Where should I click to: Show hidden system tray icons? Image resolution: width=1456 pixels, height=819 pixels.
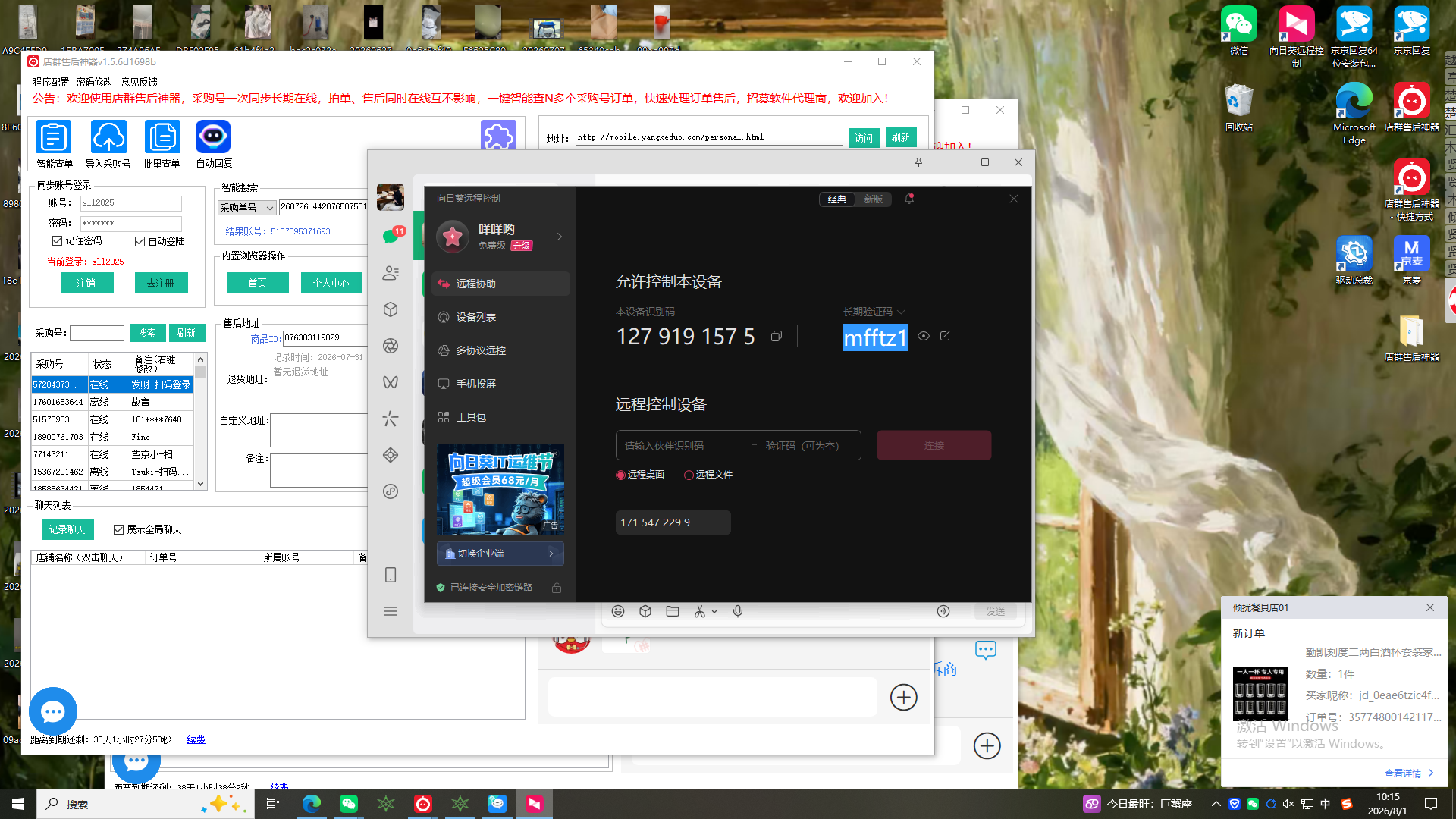[1216, 804]
